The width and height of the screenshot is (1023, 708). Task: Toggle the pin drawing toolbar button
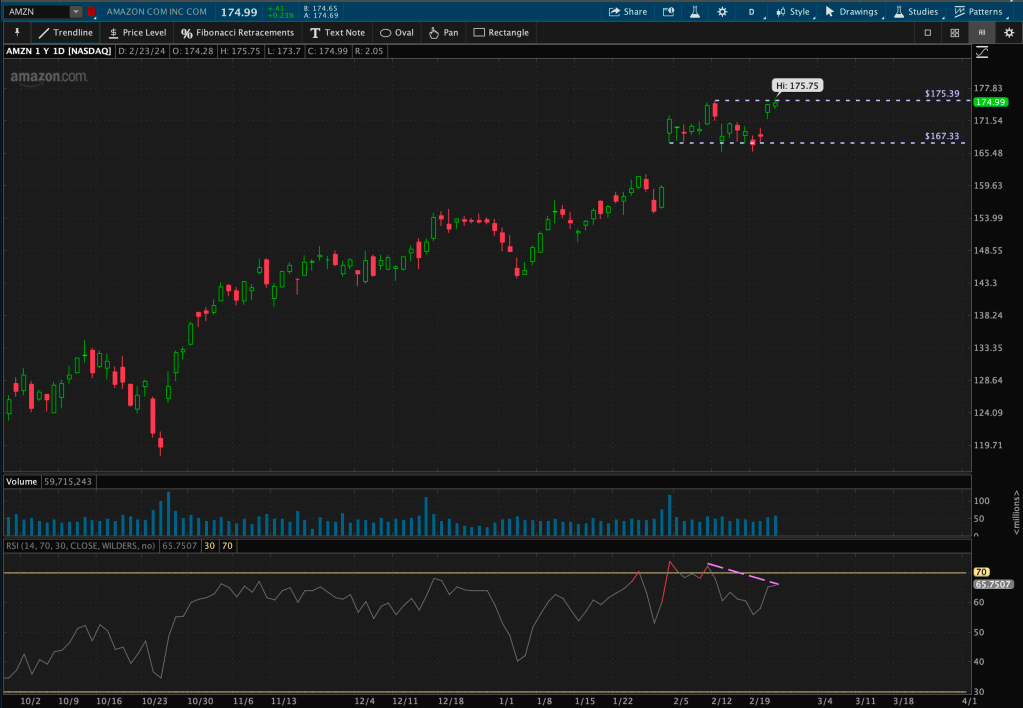click(x=16, y=32)
